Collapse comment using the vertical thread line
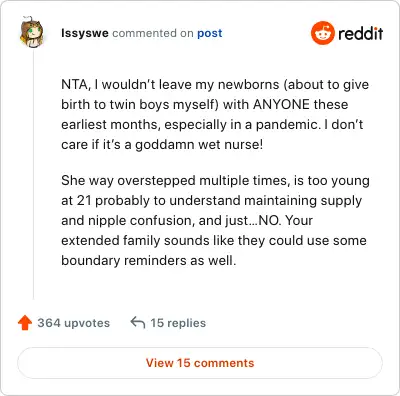 pyautogui.click(x=33, y=173)
